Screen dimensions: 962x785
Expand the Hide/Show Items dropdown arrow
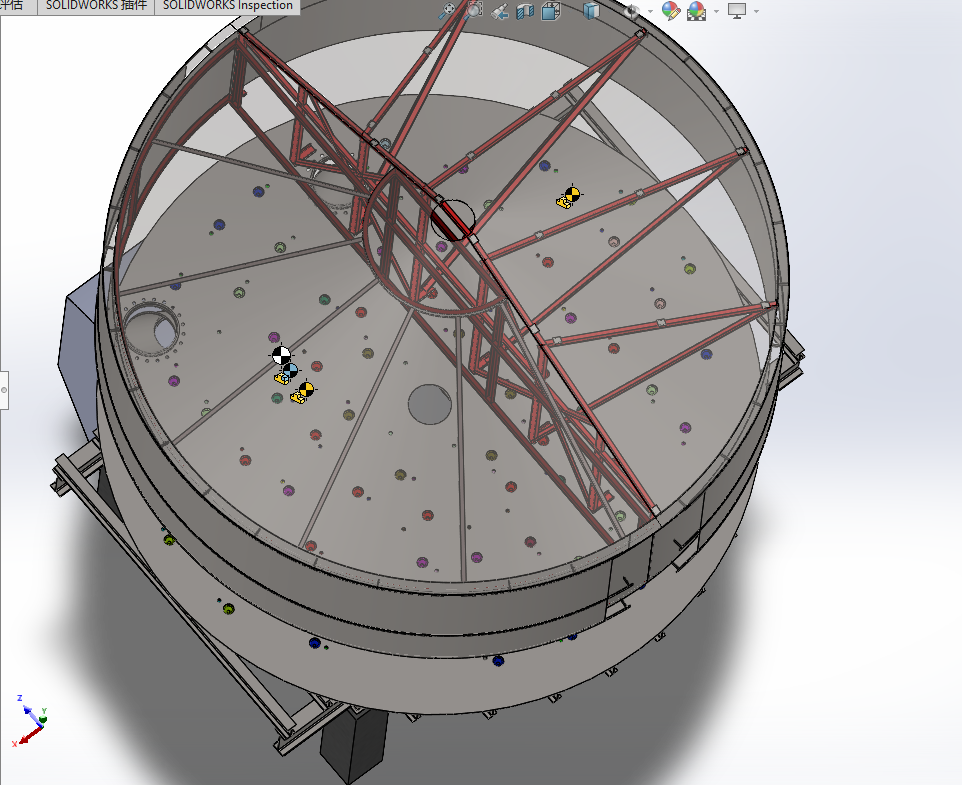pos(650,12)
